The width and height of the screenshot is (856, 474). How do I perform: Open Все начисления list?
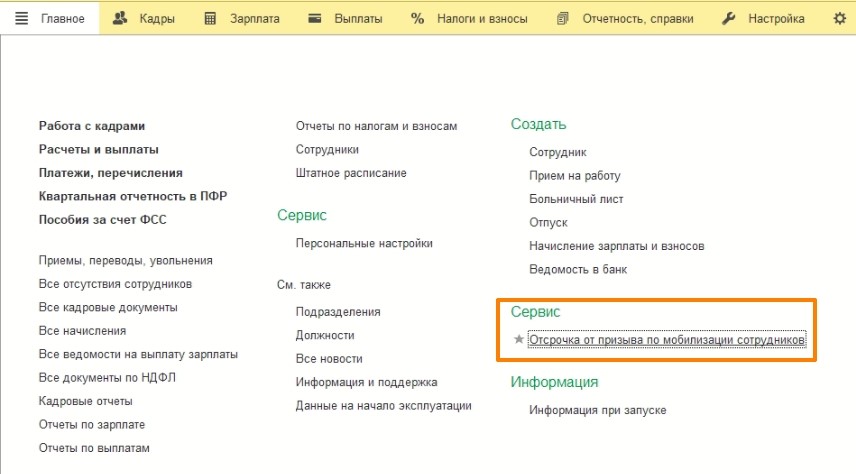(82, 331)
